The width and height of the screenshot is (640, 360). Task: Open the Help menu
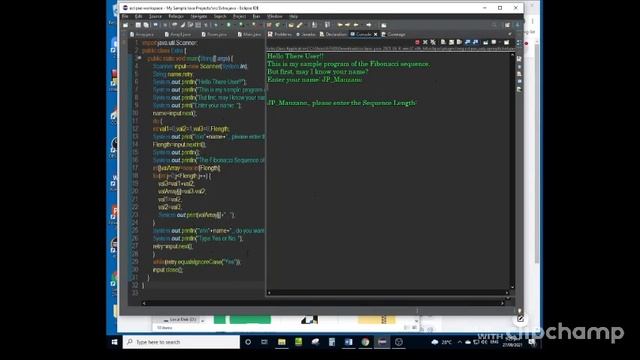[293, 16]
